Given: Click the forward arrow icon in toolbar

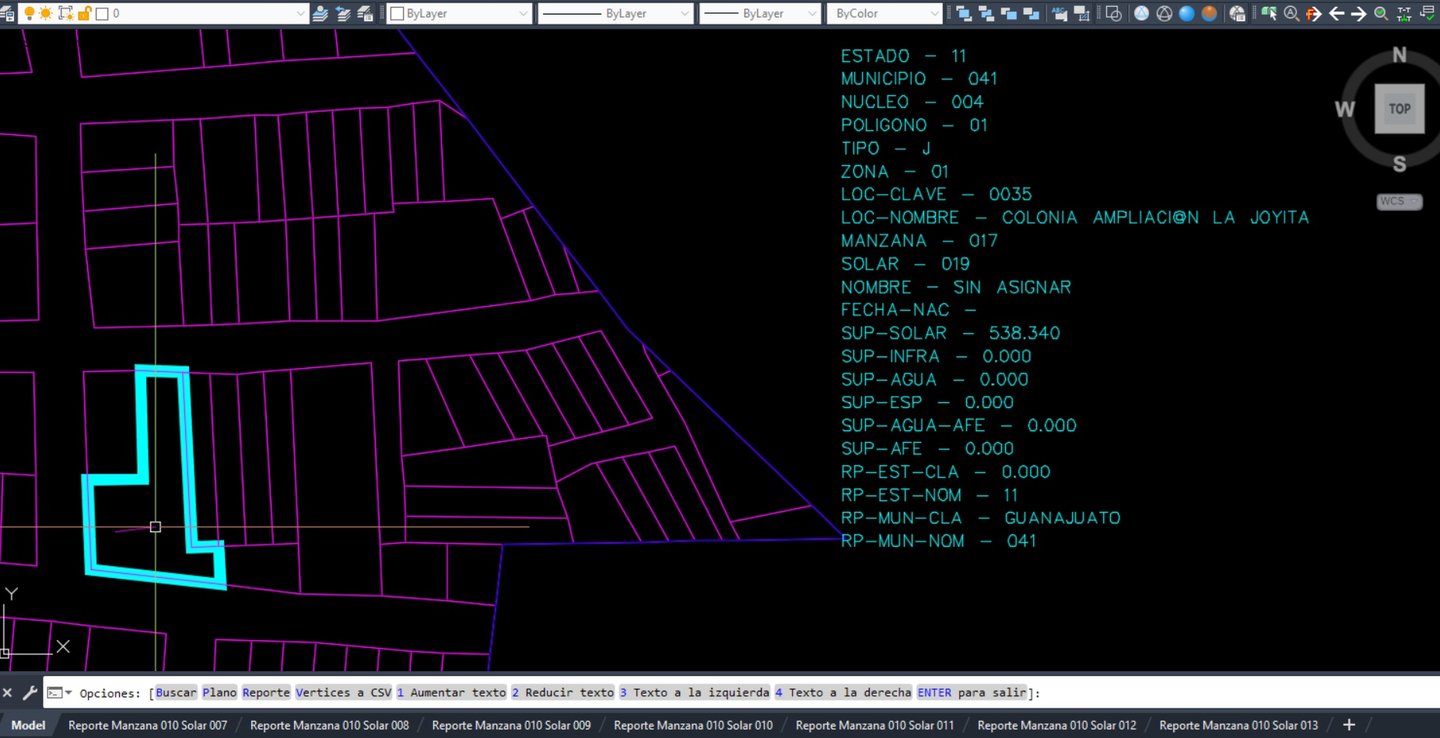Looking at the screenshot, I should (x=1358, y=14).
